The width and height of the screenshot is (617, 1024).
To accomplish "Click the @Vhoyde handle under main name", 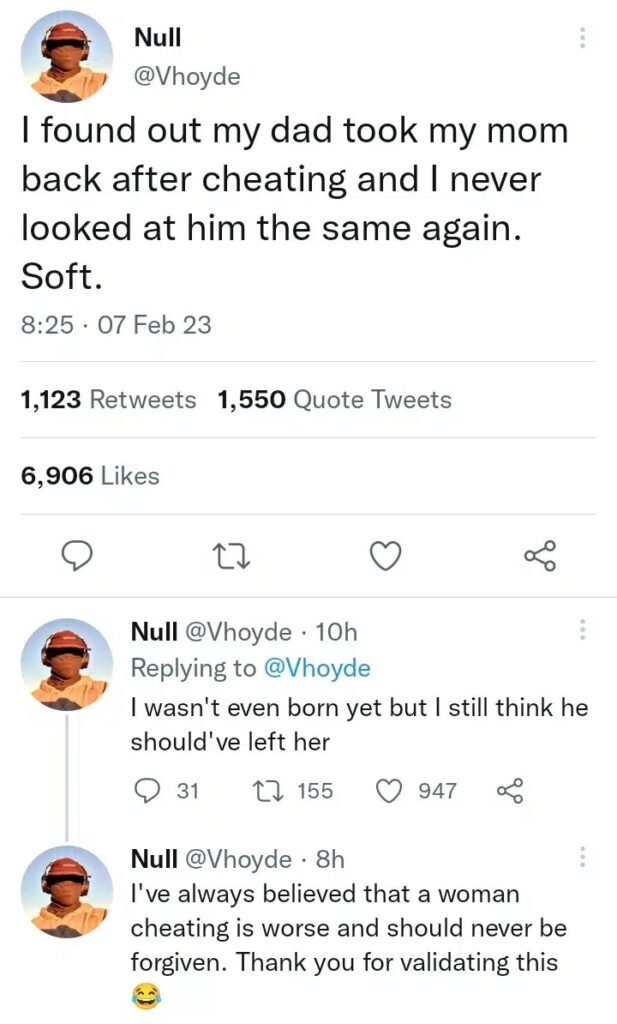I will click(187, 76).
